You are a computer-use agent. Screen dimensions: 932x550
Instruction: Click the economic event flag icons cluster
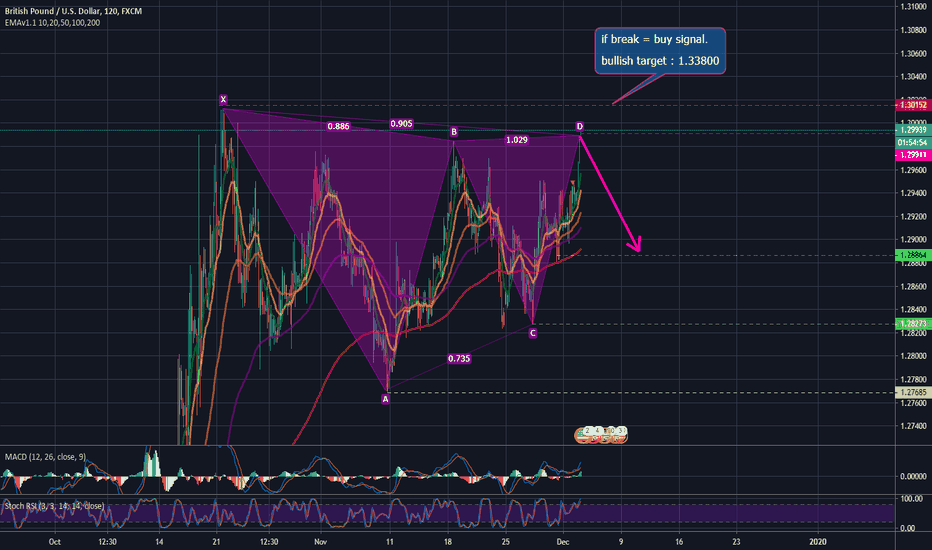coord(601,433)
